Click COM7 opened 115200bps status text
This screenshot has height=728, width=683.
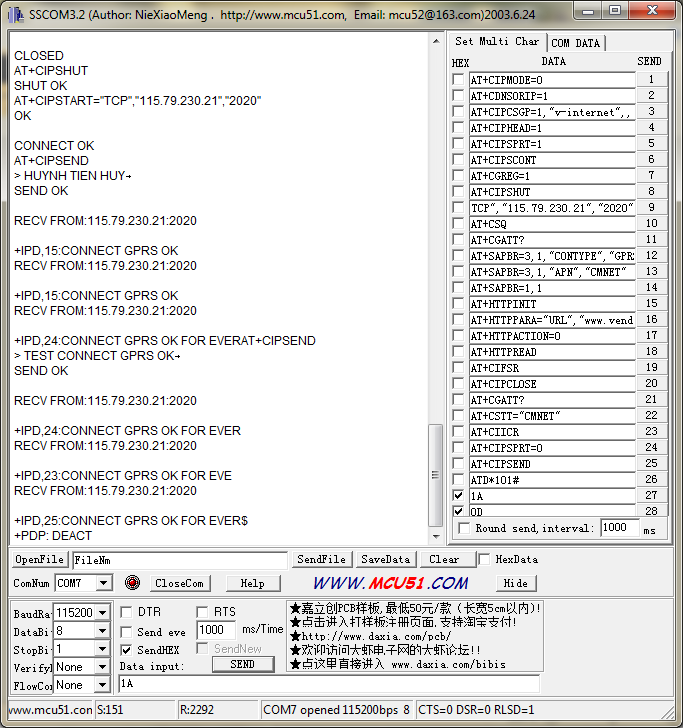tap(336, 710)
